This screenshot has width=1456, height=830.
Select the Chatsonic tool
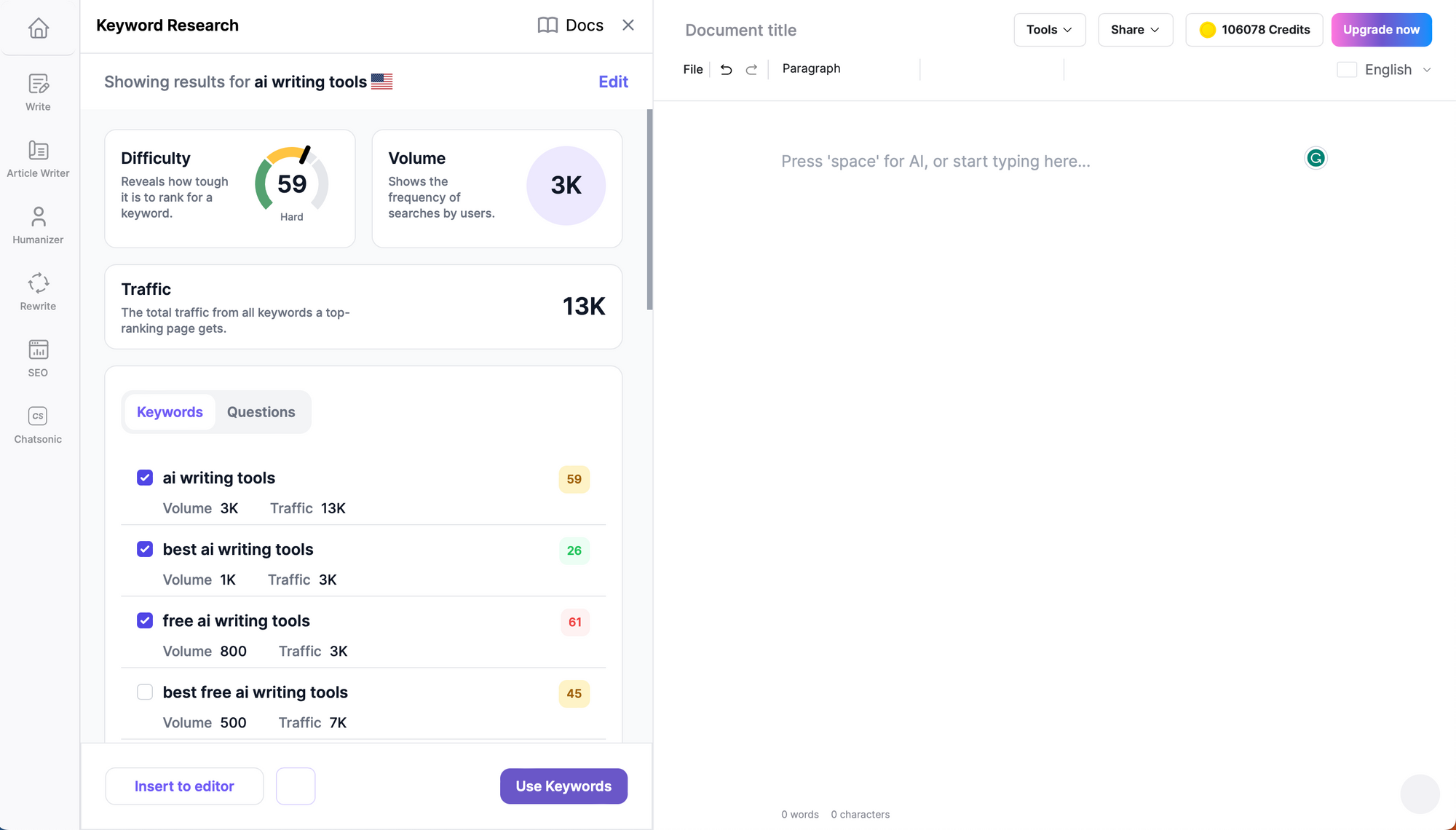tap(38, 424)
